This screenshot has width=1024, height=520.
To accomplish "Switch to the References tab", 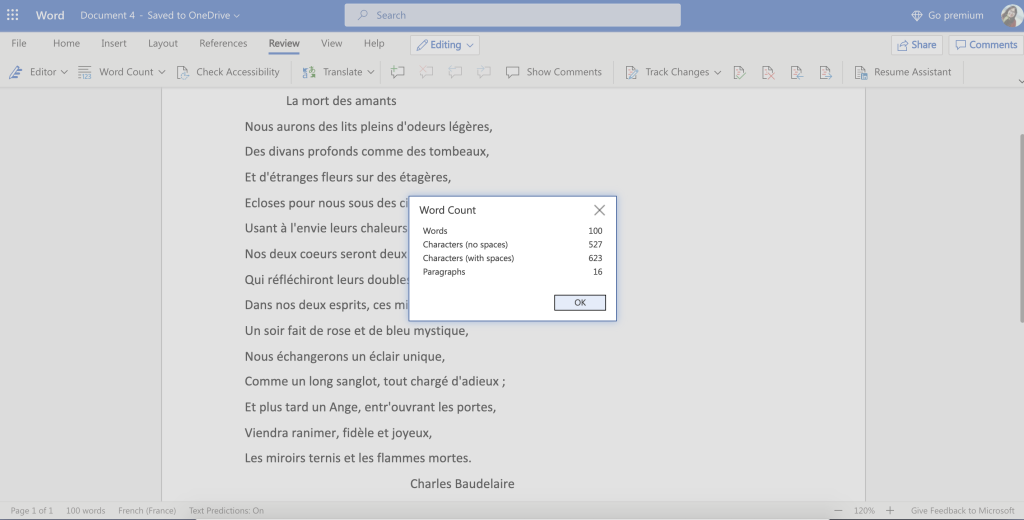I will [223, 43].
